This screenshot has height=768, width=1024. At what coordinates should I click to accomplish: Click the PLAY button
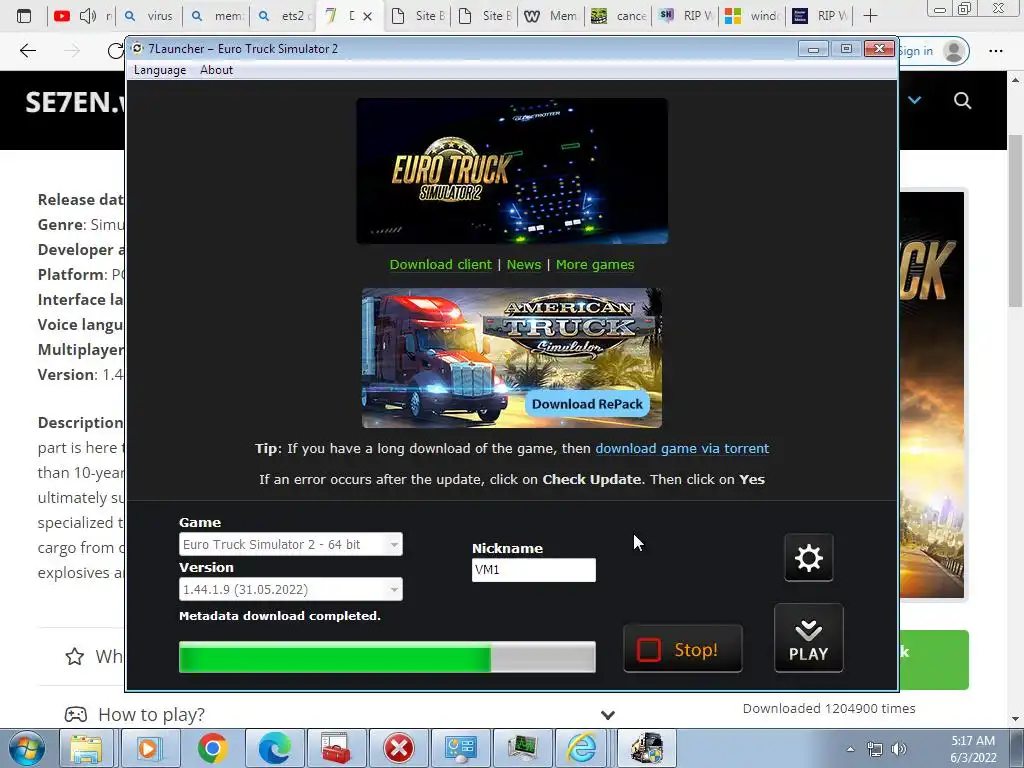pos(808,638)
